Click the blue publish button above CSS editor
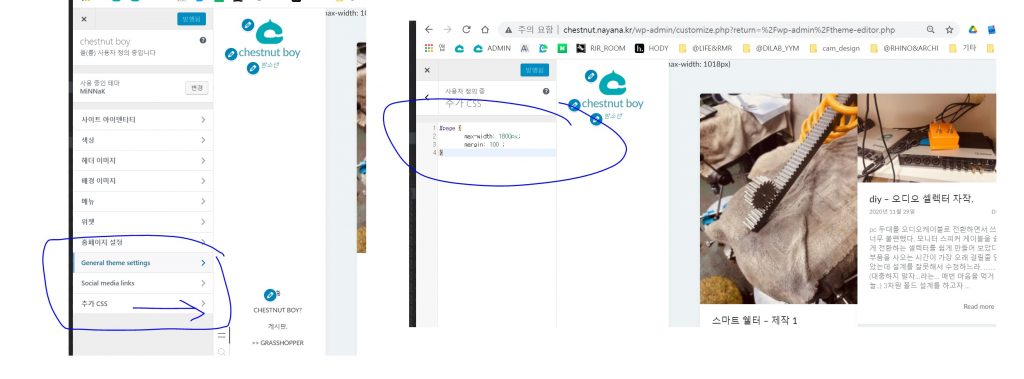1024x379 pixels. pyautogui.click(x=535, y=70)
